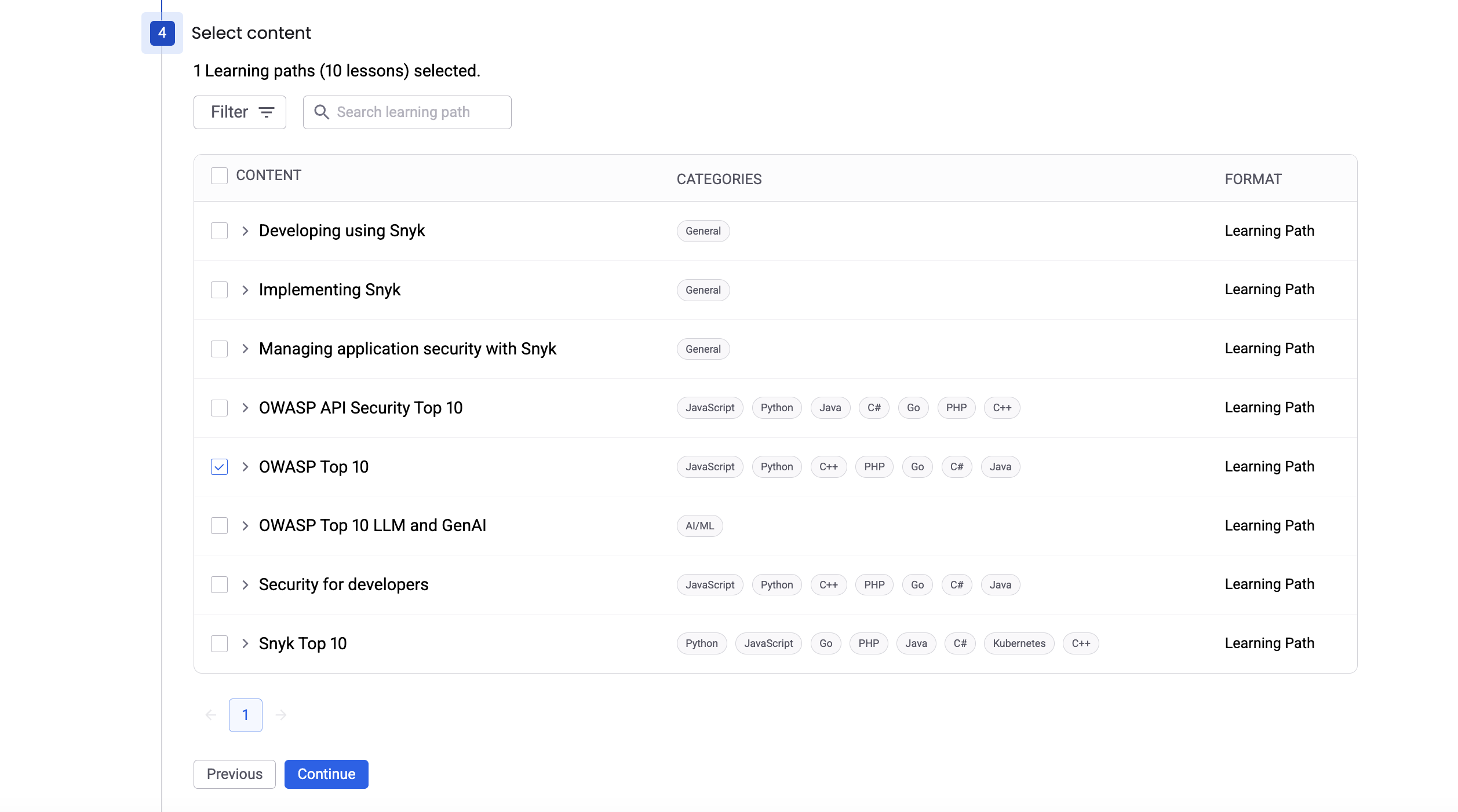Click the step 4 number badge

[162, 32]
